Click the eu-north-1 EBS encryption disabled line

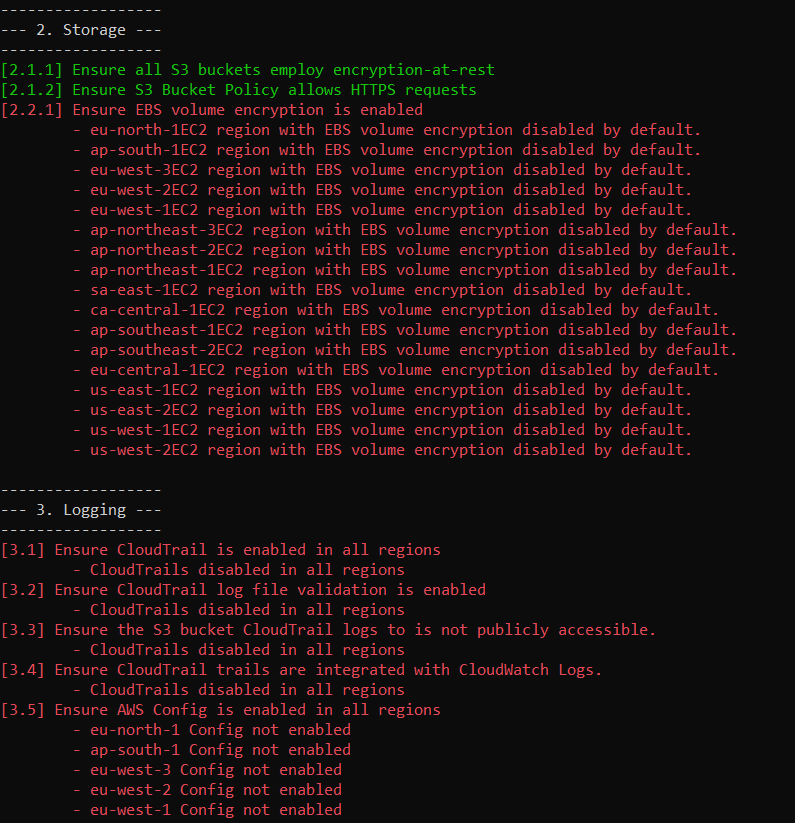(387, 130)
